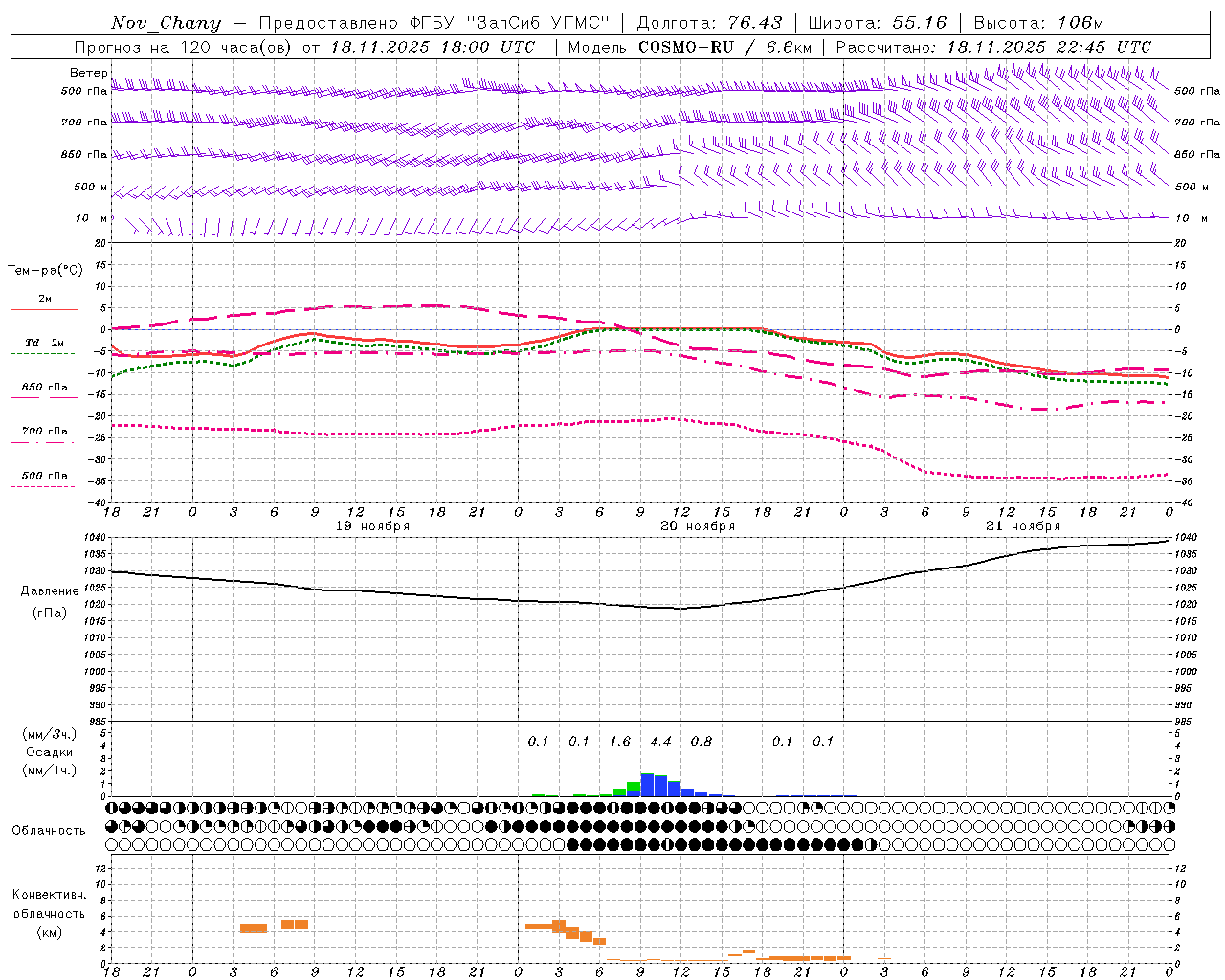The width and height of the screenshot is (1225, 980).
Task: Click the model name COSMO-RU / 6.6км
Action: (724, 47)
